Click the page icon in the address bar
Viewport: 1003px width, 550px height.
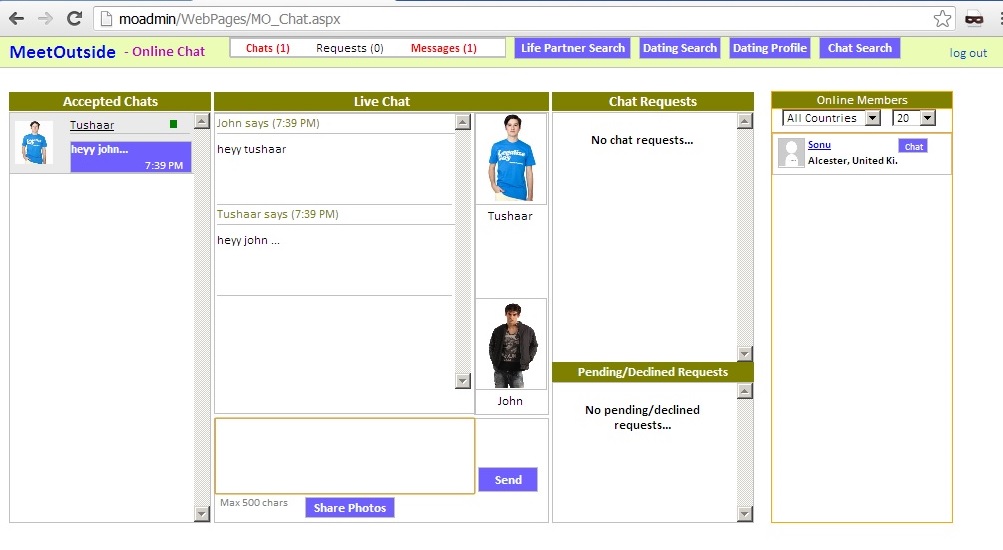pyautogui.click(x=106, y=19)
